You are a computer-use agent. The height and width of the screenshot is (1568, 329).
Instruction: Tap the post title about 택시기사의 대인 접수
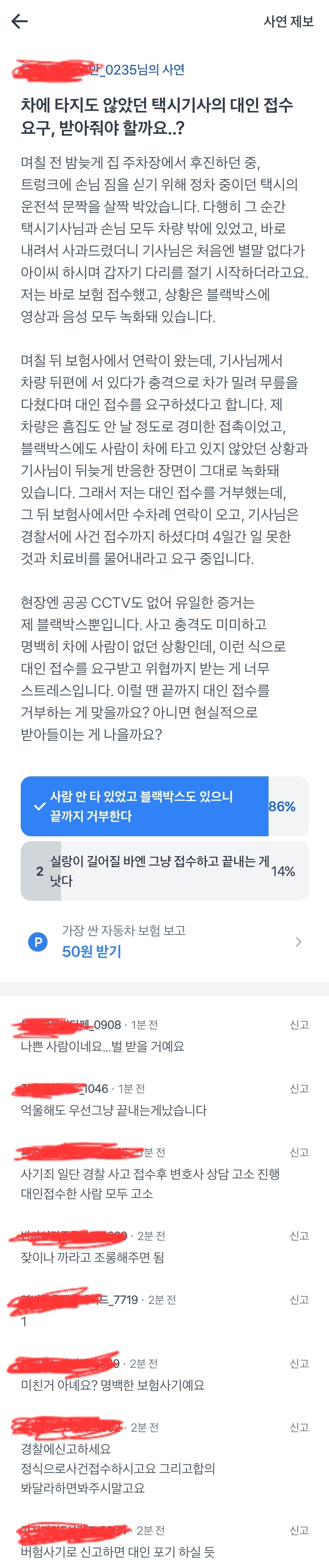coord(157,116)
